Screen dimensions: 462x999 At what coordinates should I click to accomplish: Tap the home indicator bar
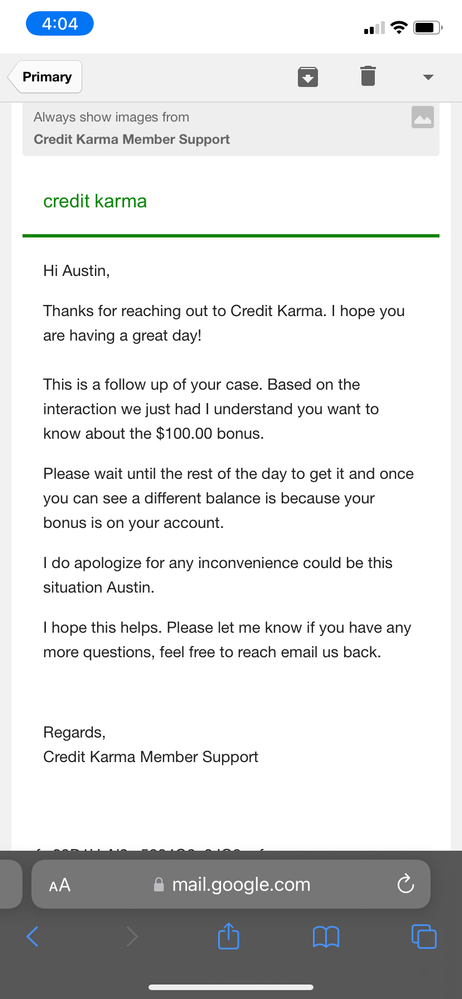tap(231, 988)
